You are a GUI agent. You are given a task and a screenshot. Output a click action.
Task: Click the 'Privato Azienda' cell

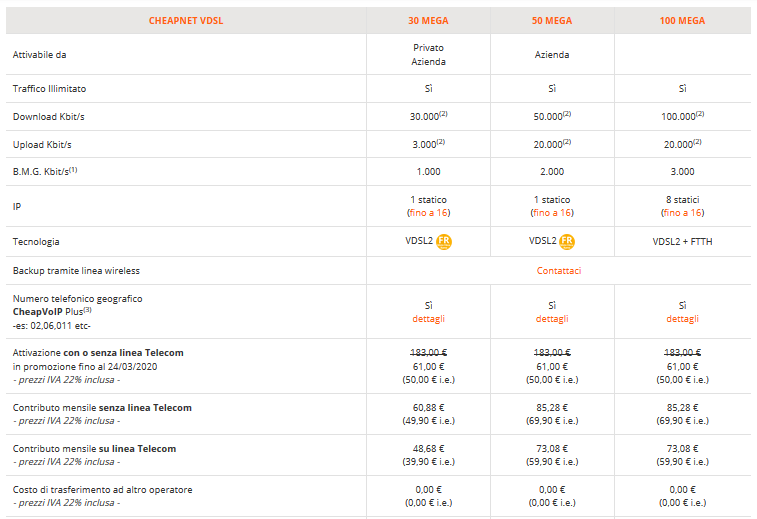click(x=428, y=55)
